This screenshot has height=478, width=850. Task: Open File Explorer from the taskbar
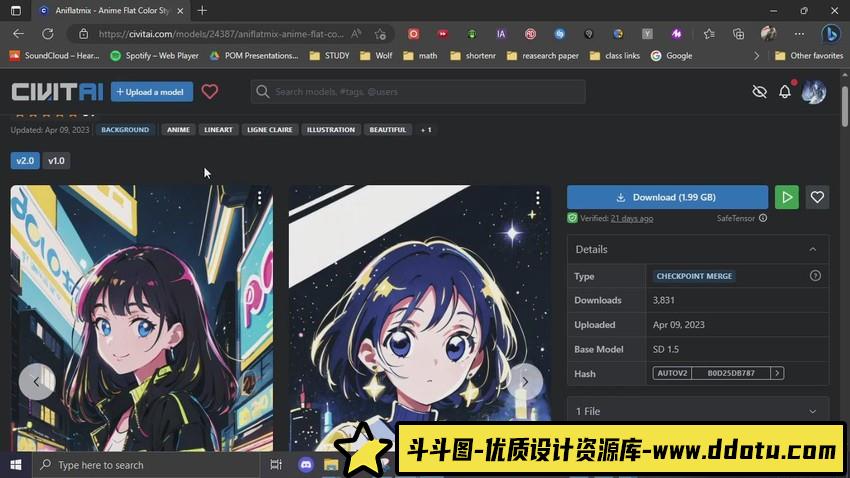[x=331, y=464]
